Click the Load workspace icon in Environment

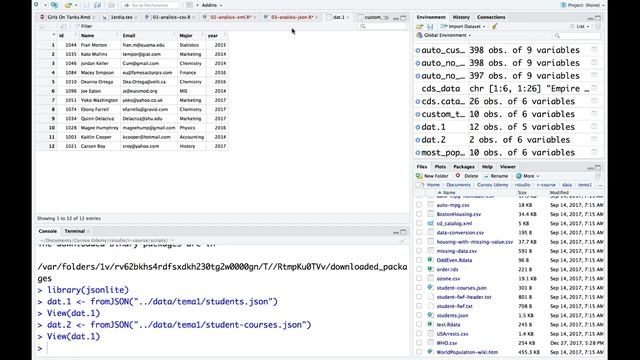coord(420,27)
